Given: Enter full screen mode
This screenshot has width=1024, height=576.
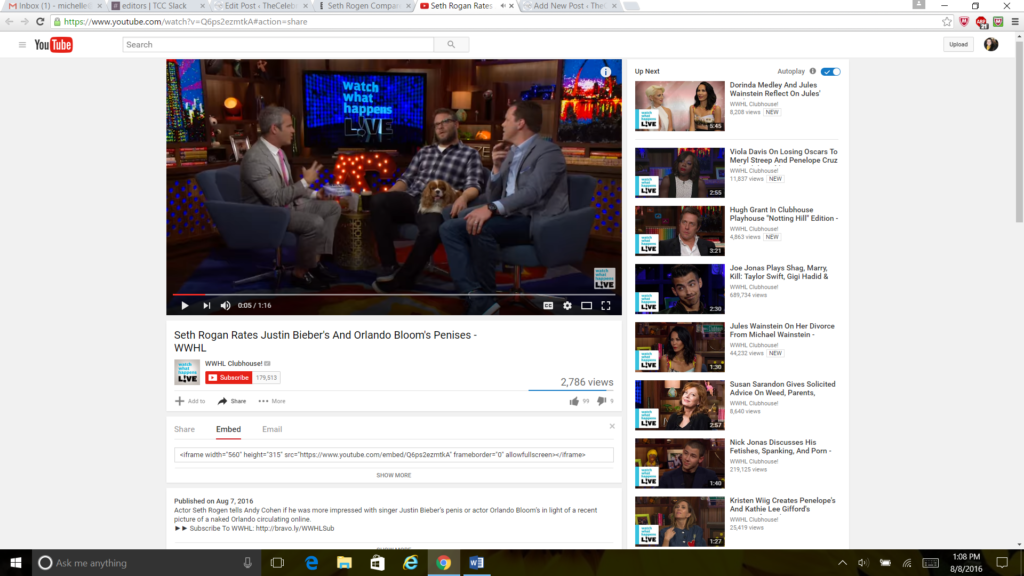Looking at the screenshot, I should pyautogui.click(x=606, y=306).
